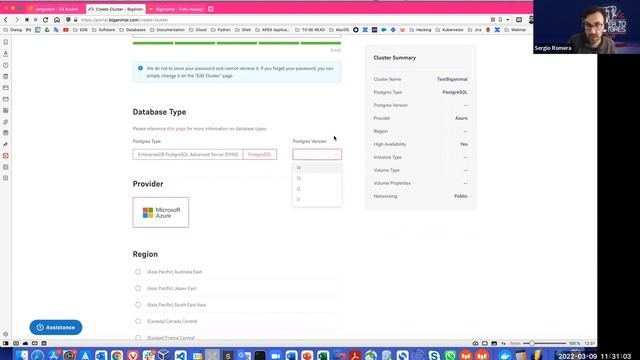This screenshot has width=640, height=360.
Task: Select Asia Pacific South East Asia region
Action: point(138,304)
